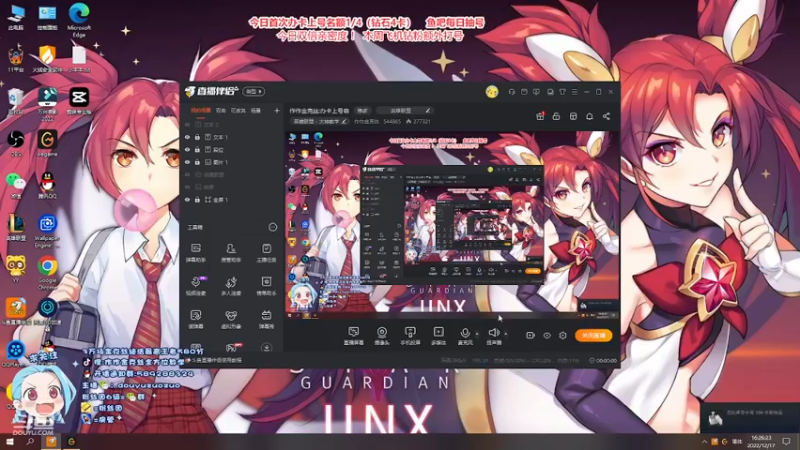Screen dimensions: 800x450
Task: Open the headset customer service icon
Action: point(512,92)
